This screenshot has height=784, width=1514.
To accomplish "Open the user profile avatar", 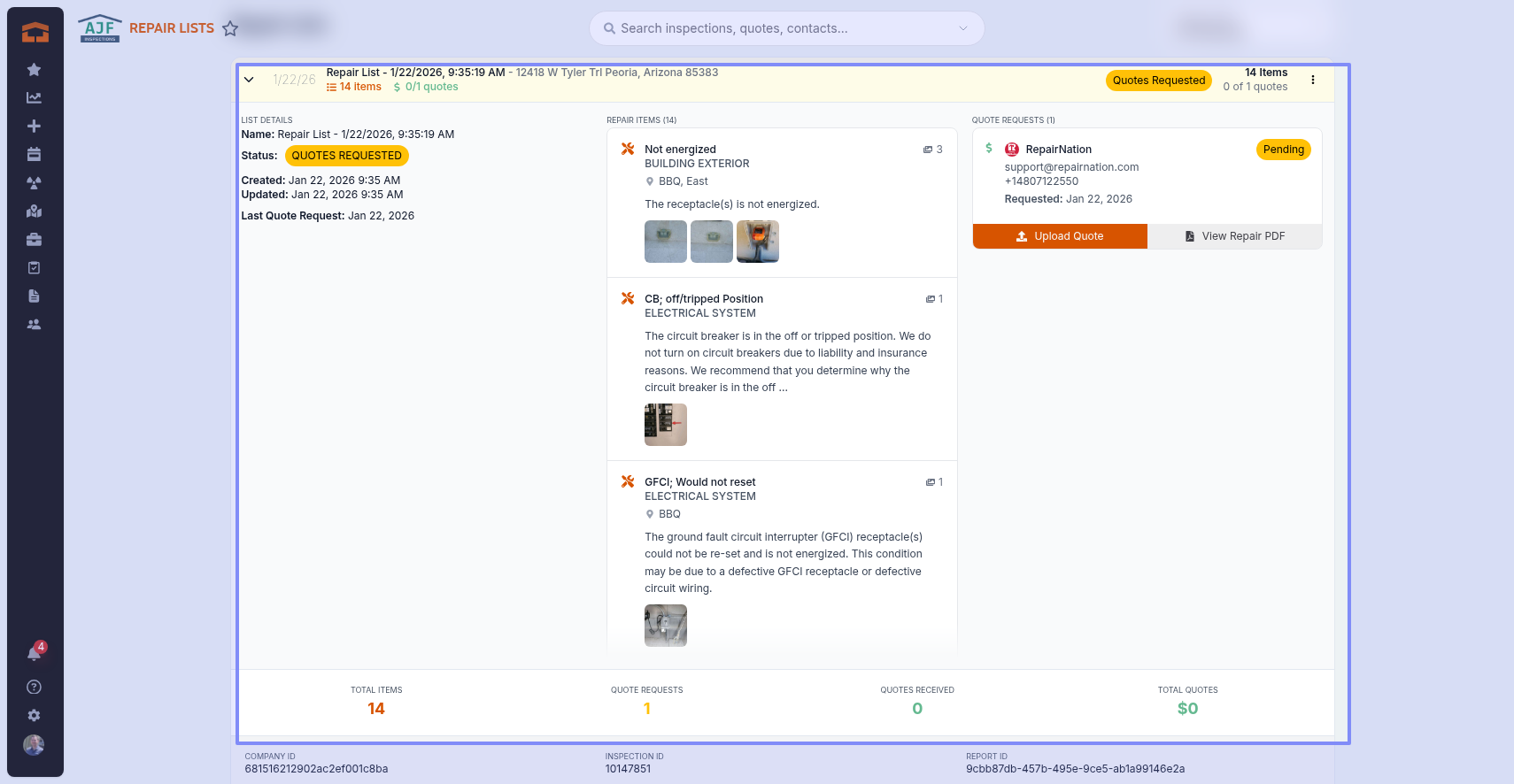I will [34, 745].
